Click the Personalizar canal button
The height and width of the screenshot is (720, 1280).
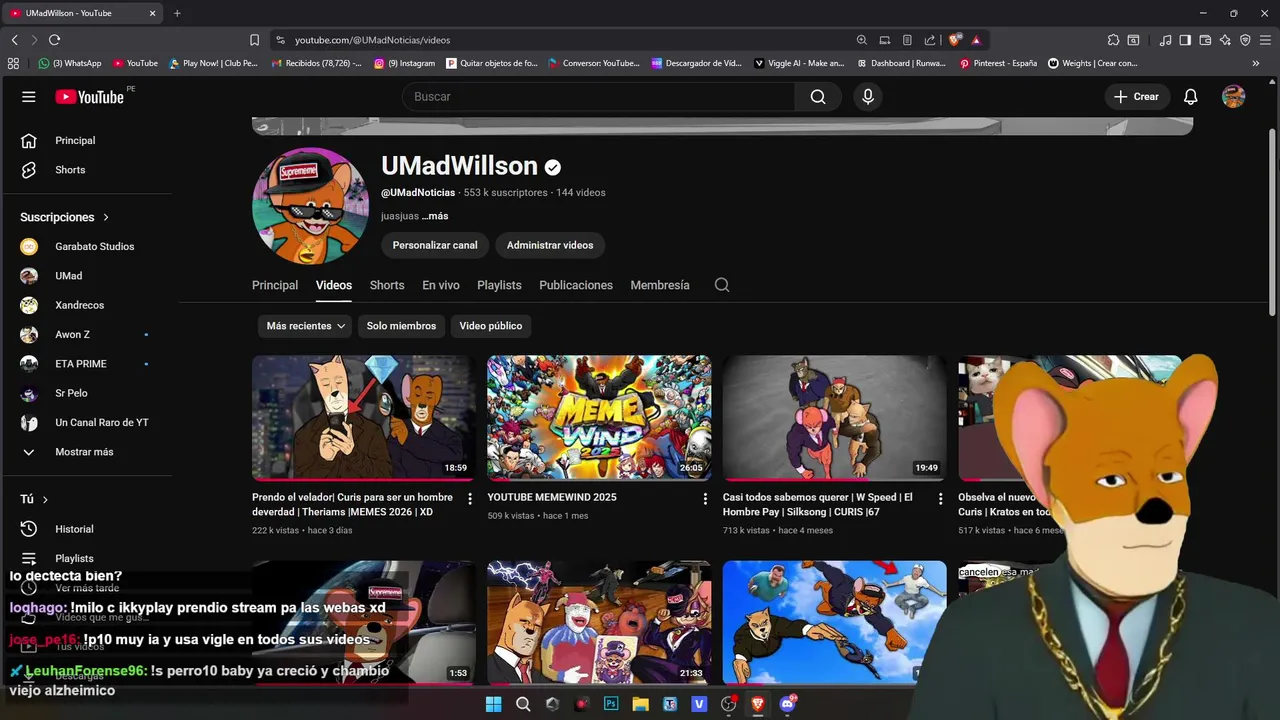point(435,245)
